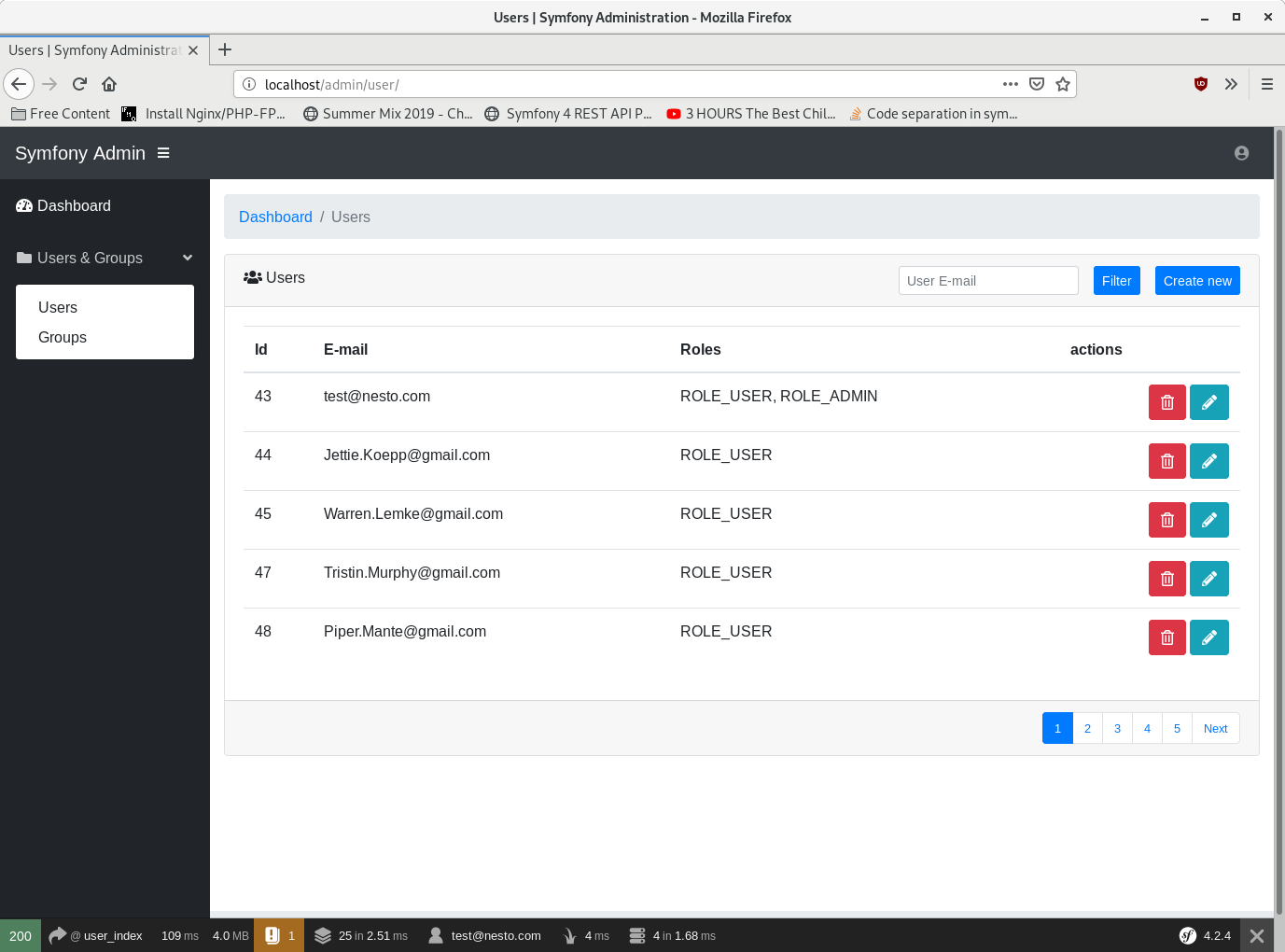Go to the Next page of users
The height and width of the screenshot is (952, 1285).
pyautogui.click(x=1215, y=728)
